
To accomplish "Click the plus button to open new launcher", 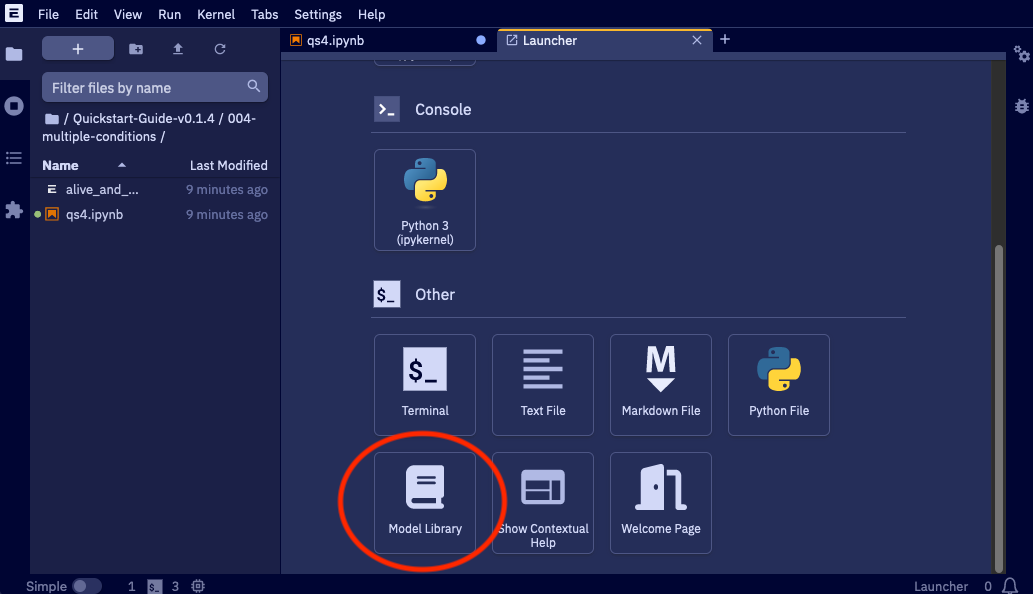I will tap(78, 49).
